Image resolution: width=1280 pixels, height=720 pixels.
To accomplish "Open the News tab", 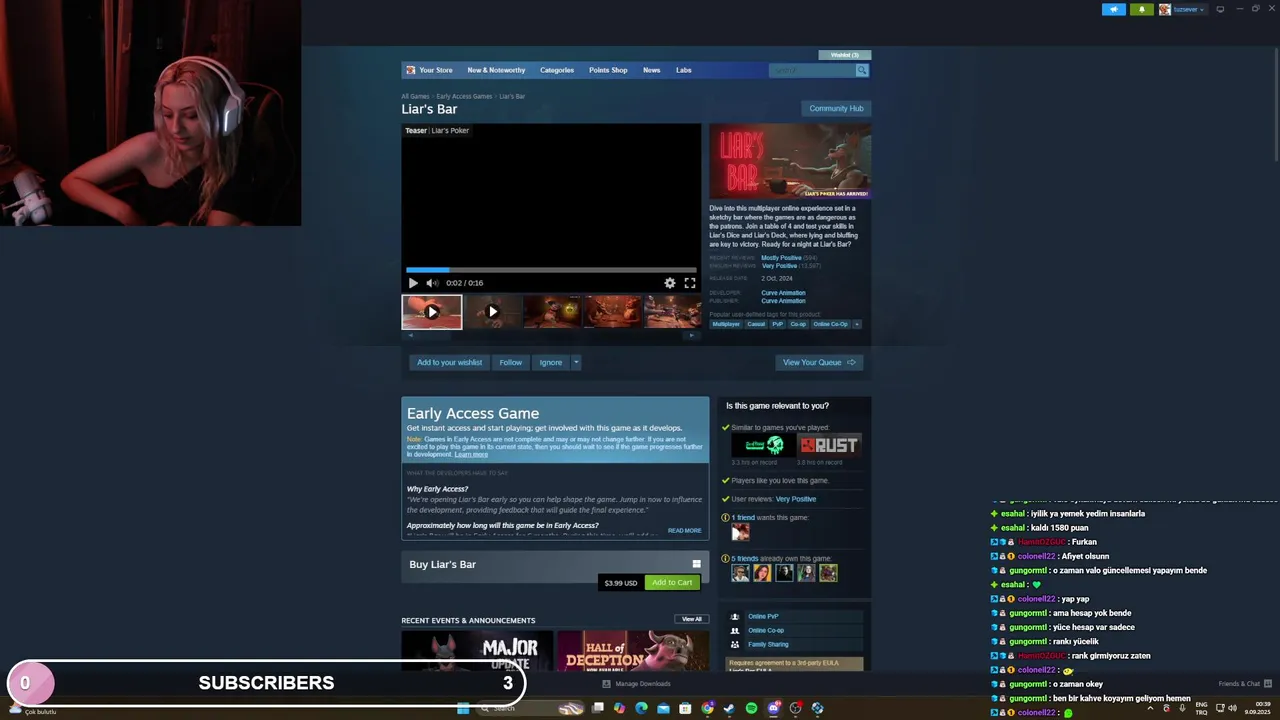I will 652,70.
